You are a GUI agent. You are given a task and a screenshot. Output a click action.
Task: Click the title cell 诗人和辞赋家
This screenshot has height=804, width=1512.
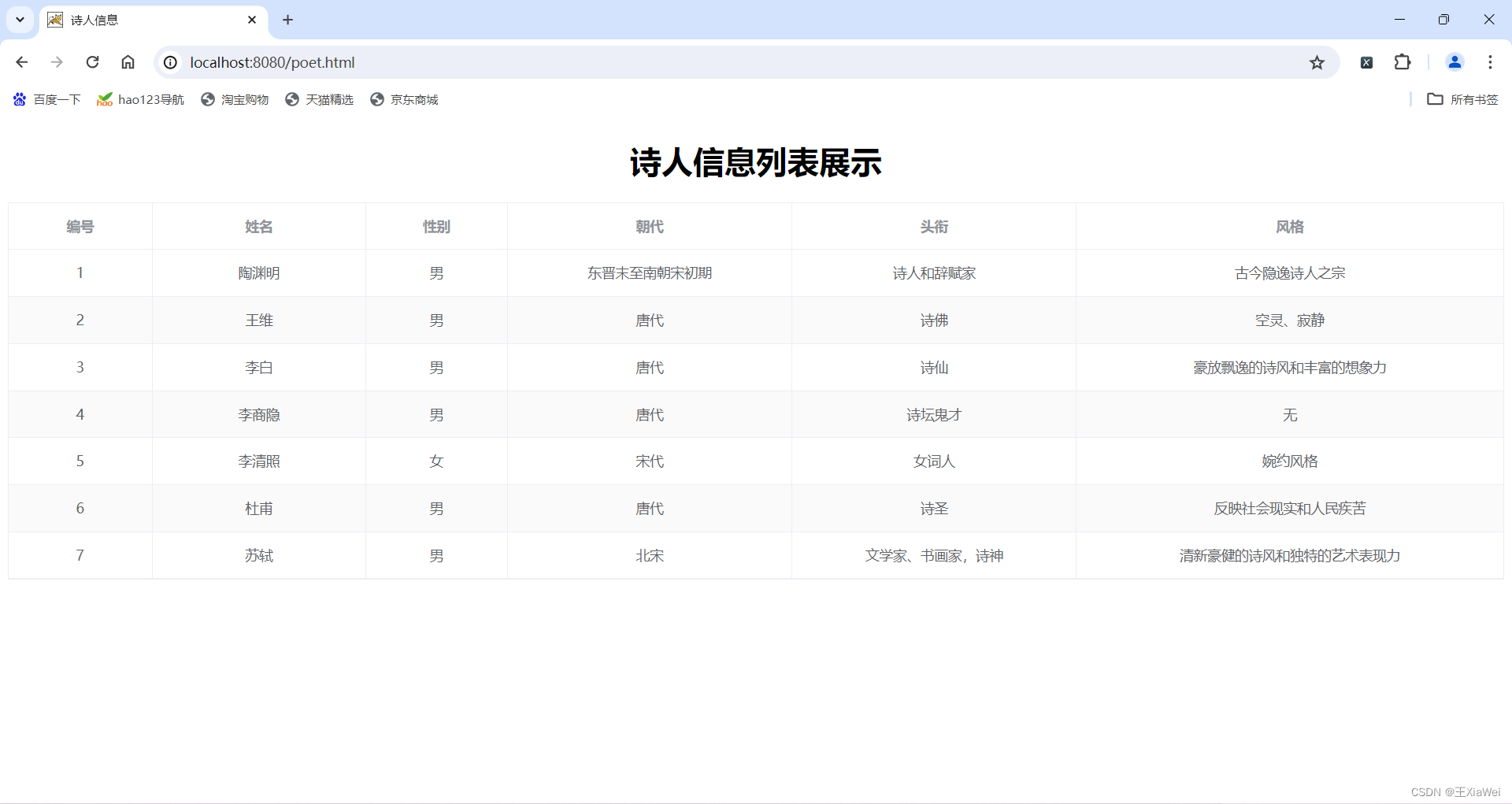pyautogui.click(x=934, y=273)
